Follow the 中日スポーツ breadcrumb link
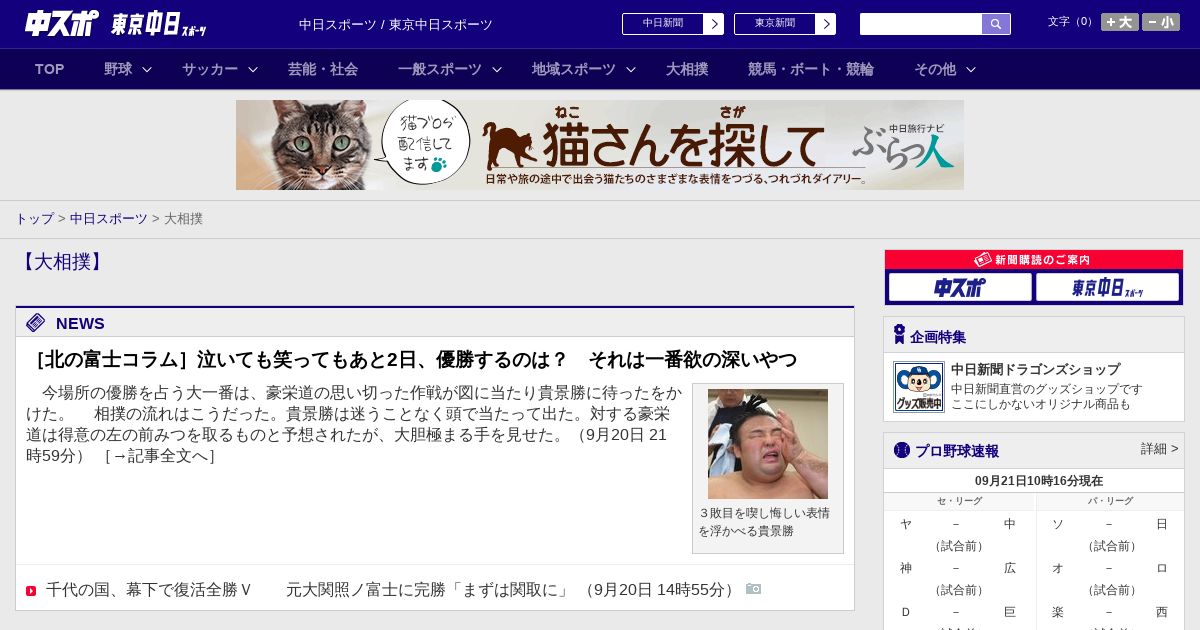Image resolution: width=1200 pixels, height=630 pixels. pos(109,218)
